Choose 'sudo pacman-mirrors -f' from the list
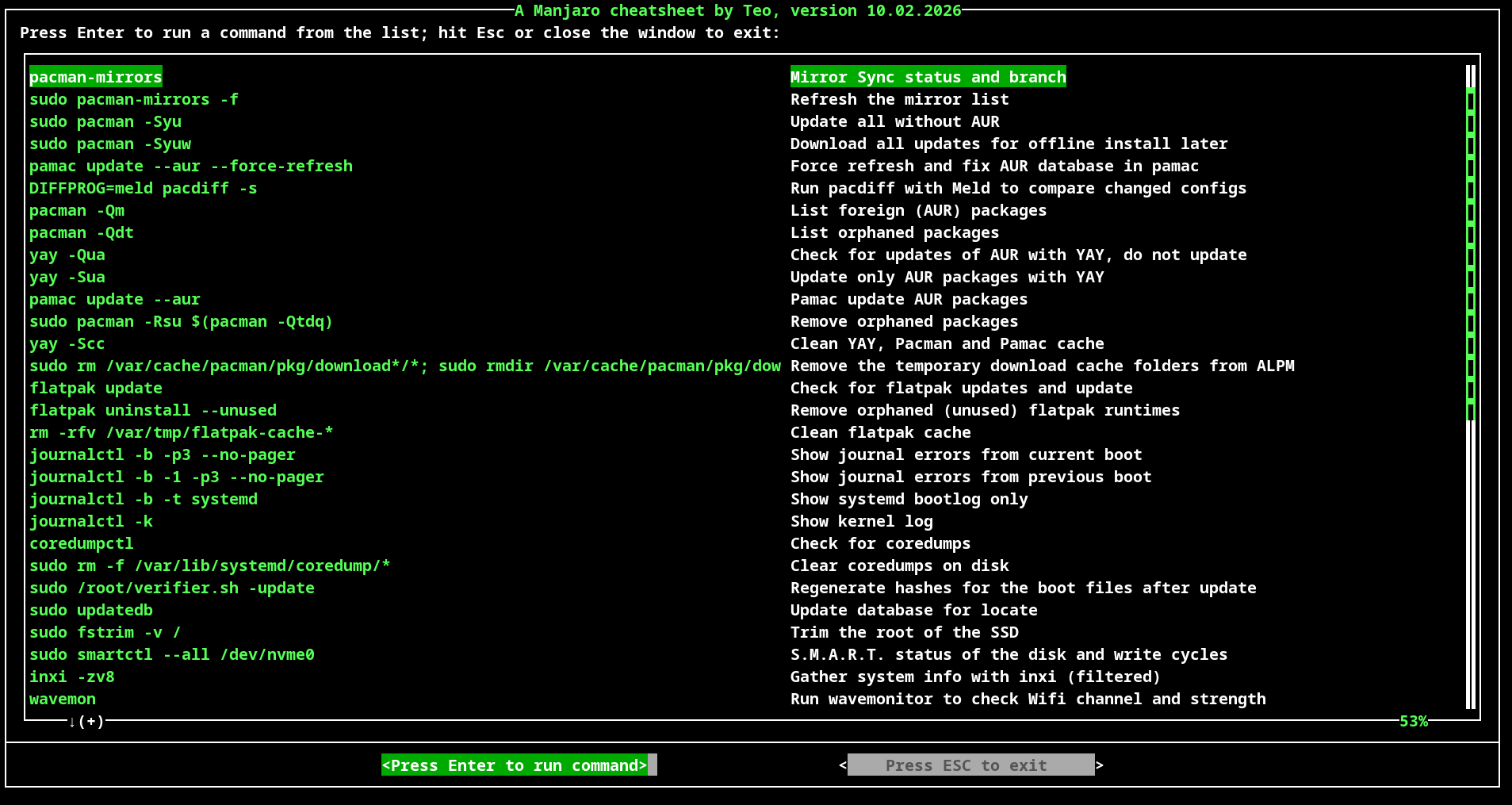Image resolution: width=1512 pixels, height=805 pixels. (133, 99)
